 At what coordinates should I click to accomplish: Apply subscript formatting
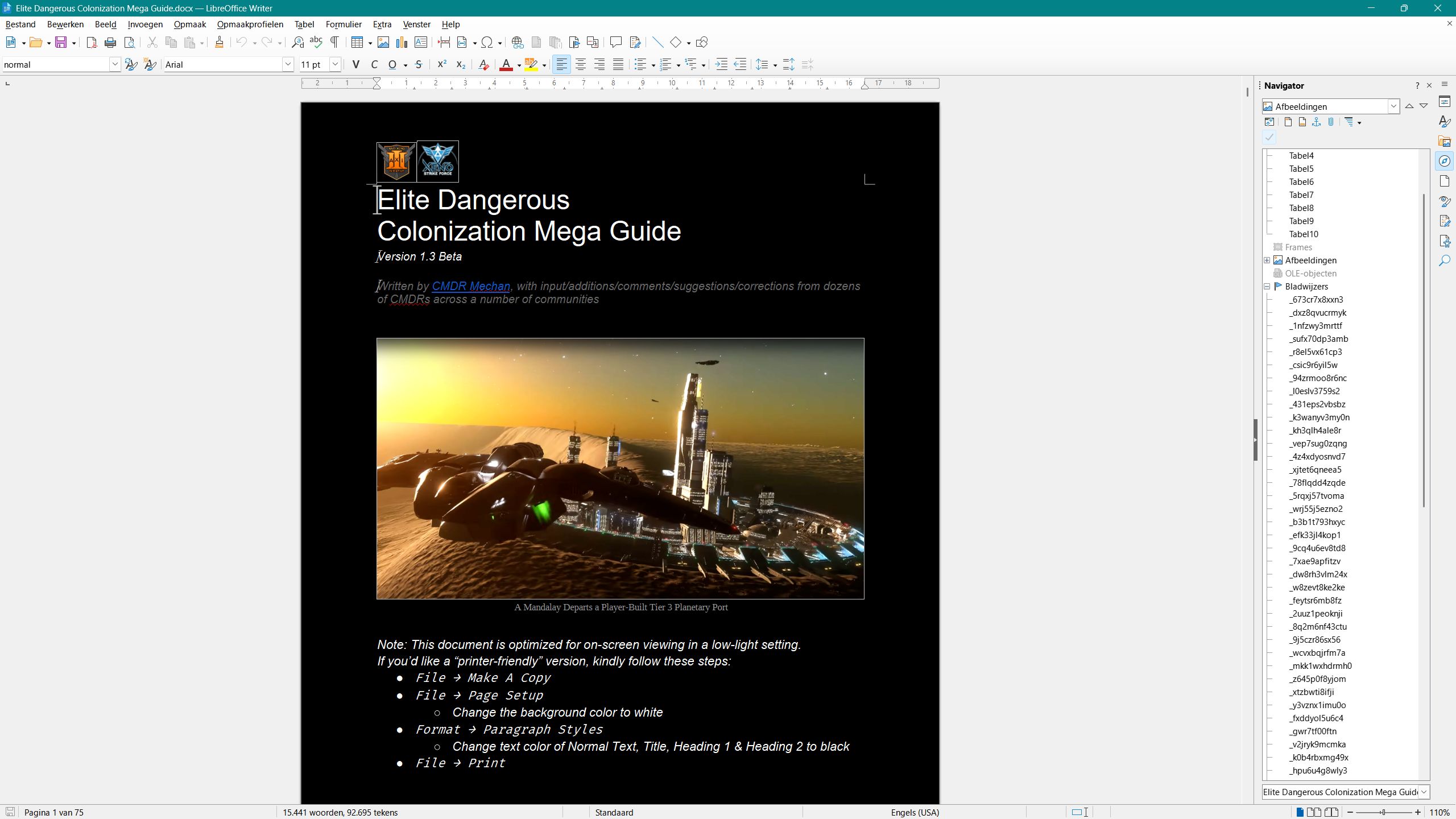[x=461, y=64]
